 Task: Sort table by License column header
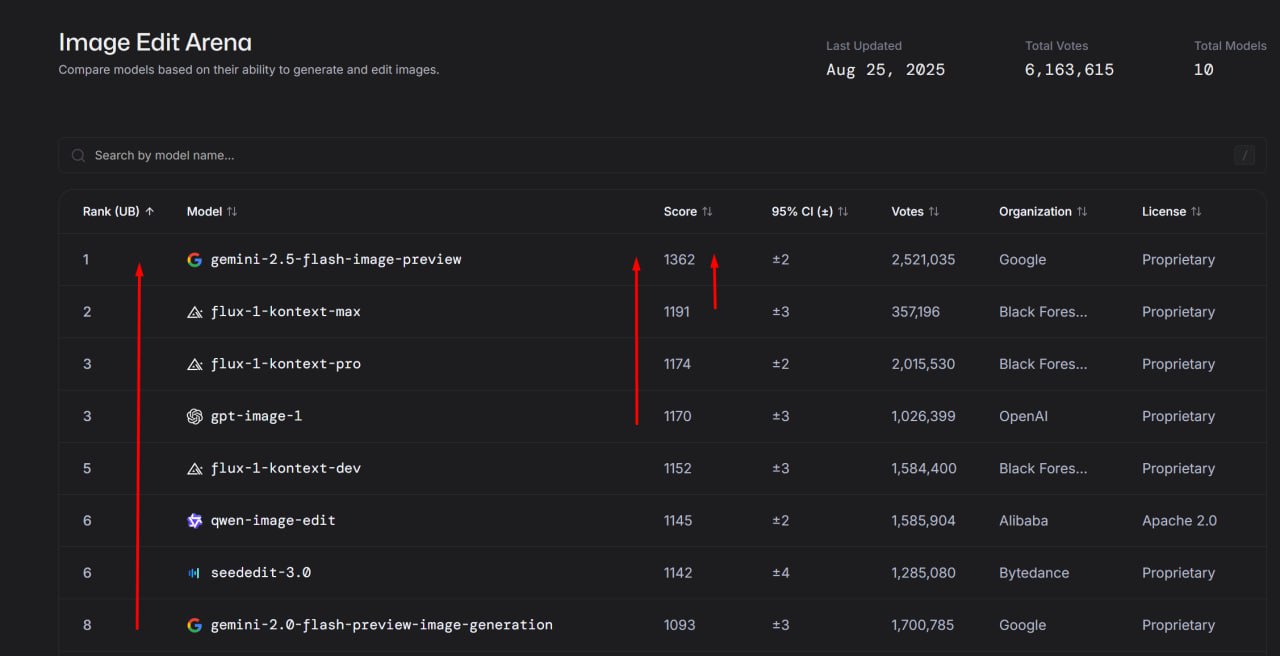point(1172,211)
